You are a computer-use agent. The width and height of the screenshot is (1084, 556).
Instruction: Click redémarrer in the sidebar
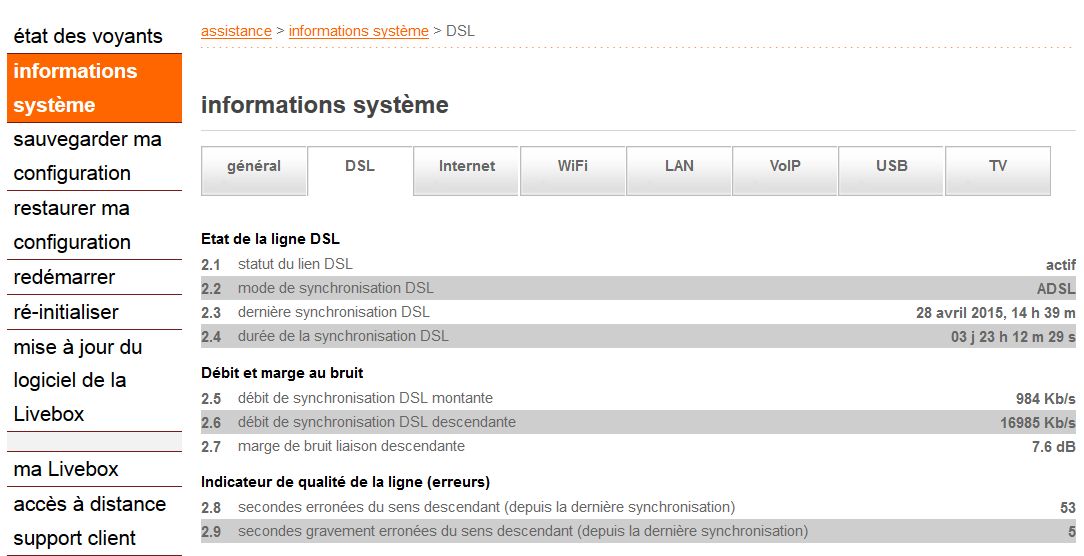coord(64,277)
